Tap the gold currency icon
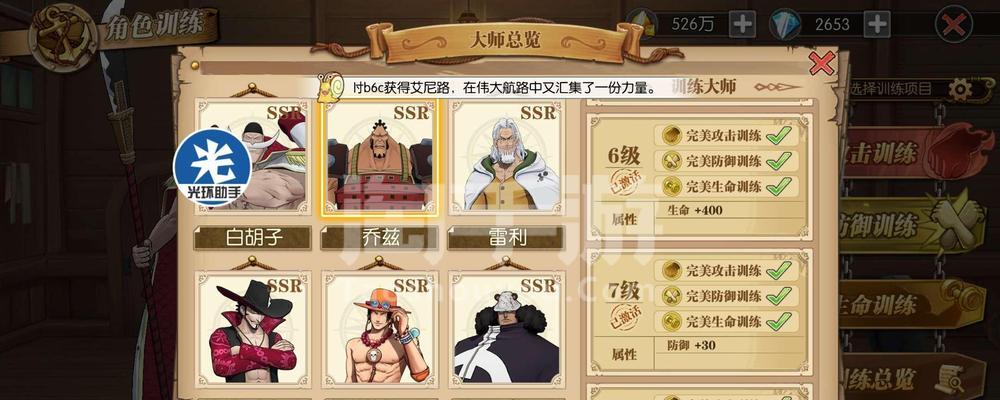Screen dimensions: 1000x400 coord(643,24)
